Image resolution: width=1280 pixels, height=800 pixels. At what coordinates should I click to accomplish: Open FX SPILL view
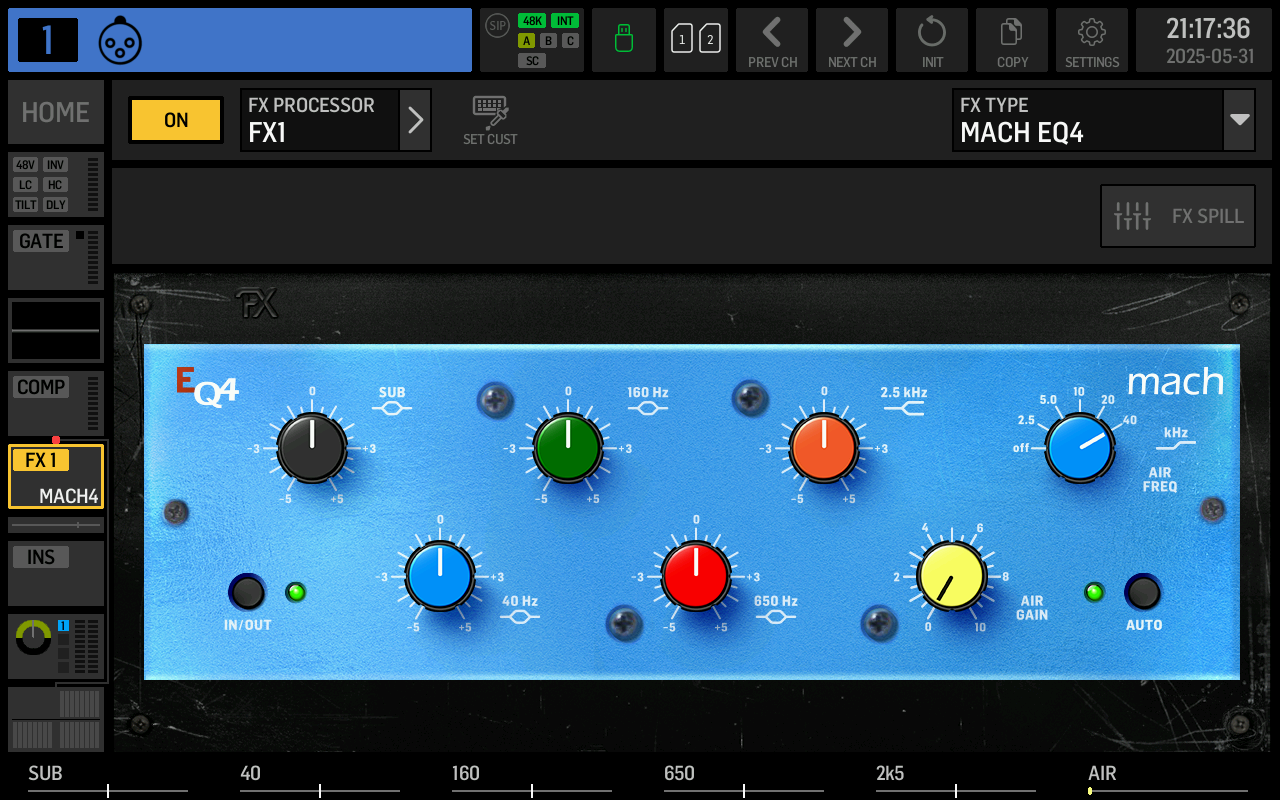(1177, 216)
